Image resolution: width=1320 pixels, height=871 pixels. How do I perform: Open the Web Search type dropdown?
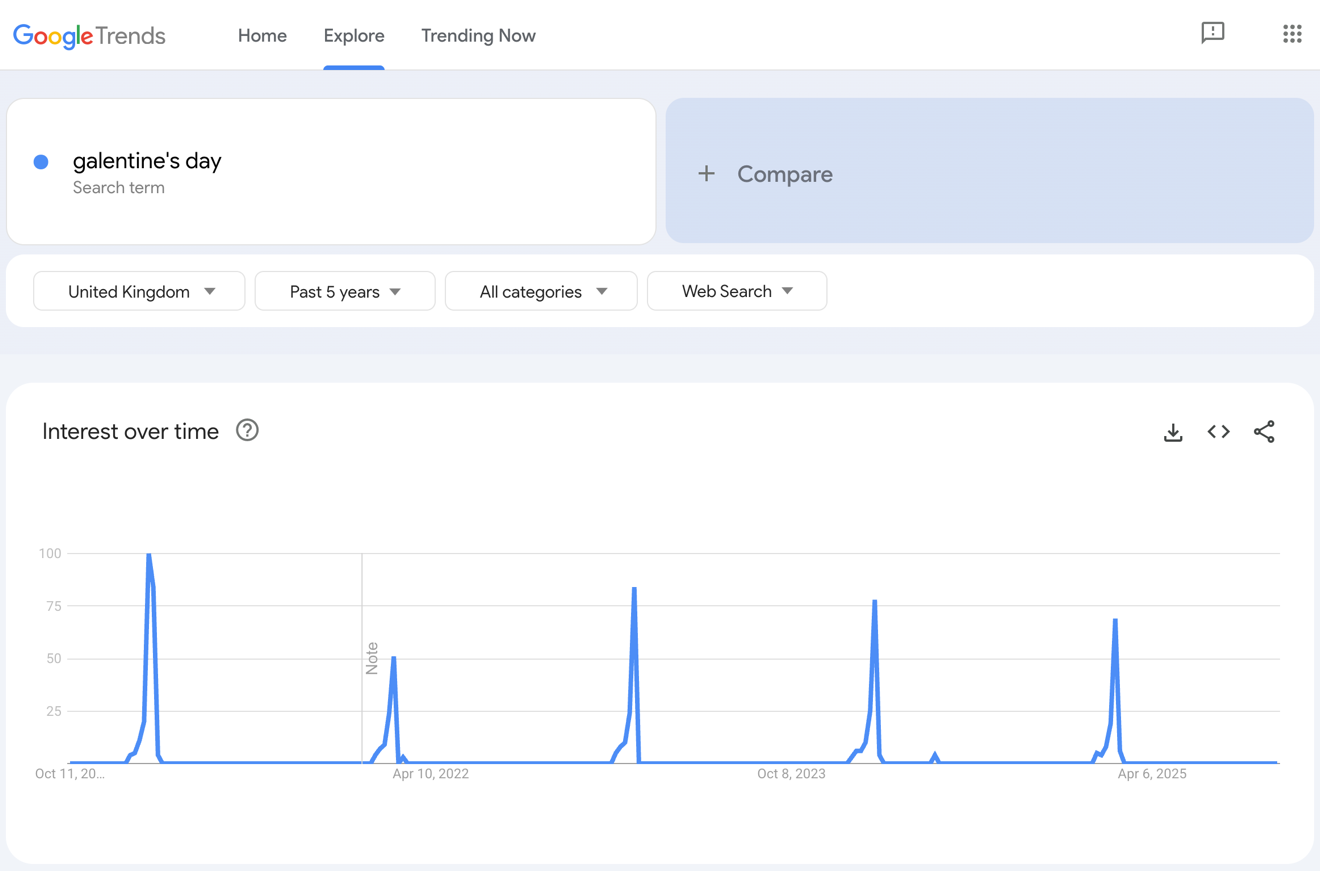(x=736, y=291)
